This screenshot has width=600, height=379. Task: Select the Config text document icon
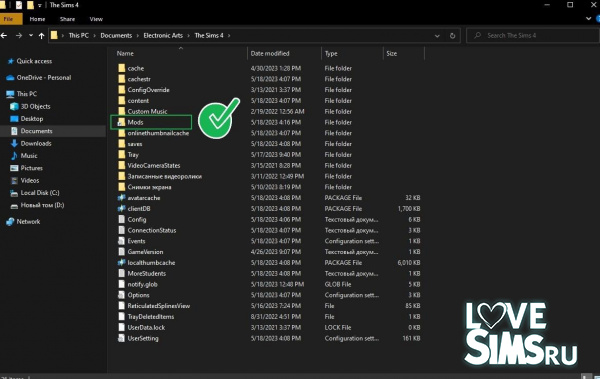click(x=122, y=219)
